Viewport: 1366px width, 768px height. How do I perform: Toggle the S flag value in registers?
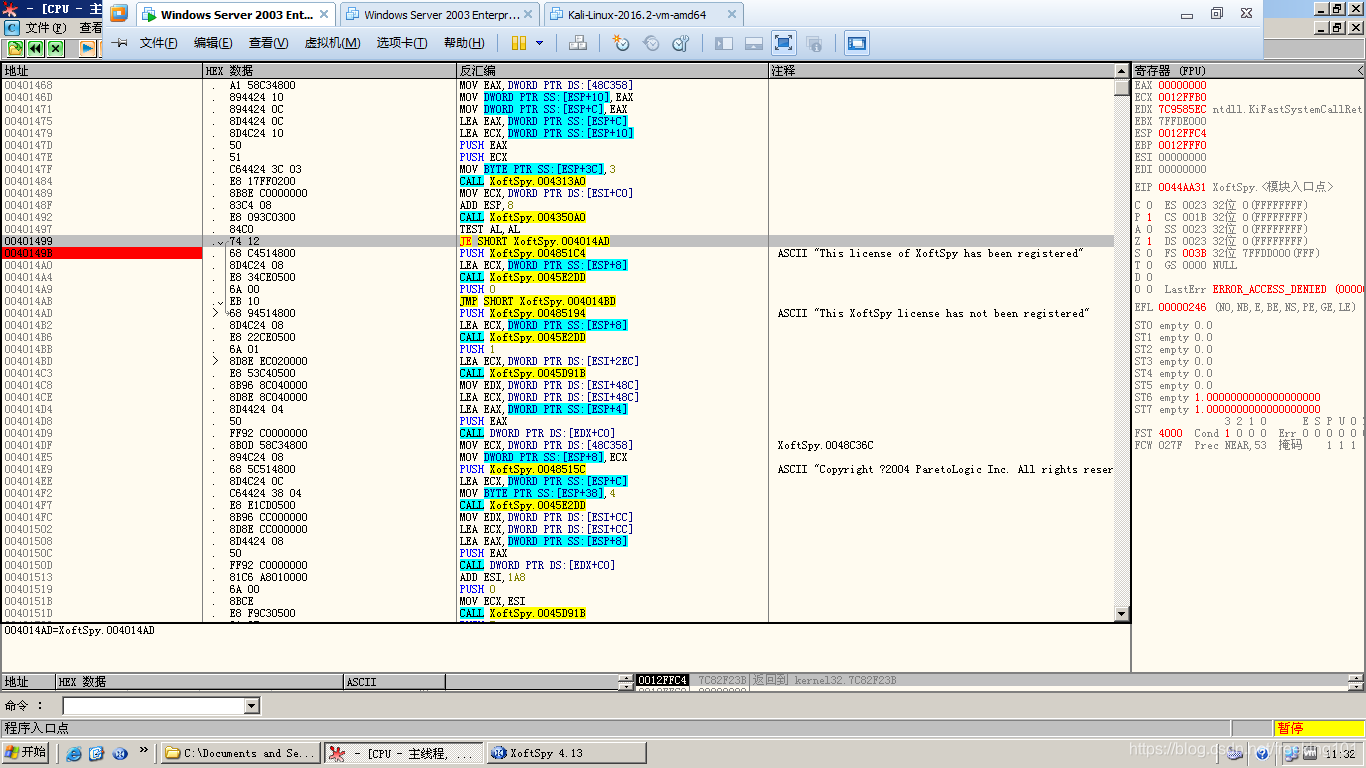1149,253
